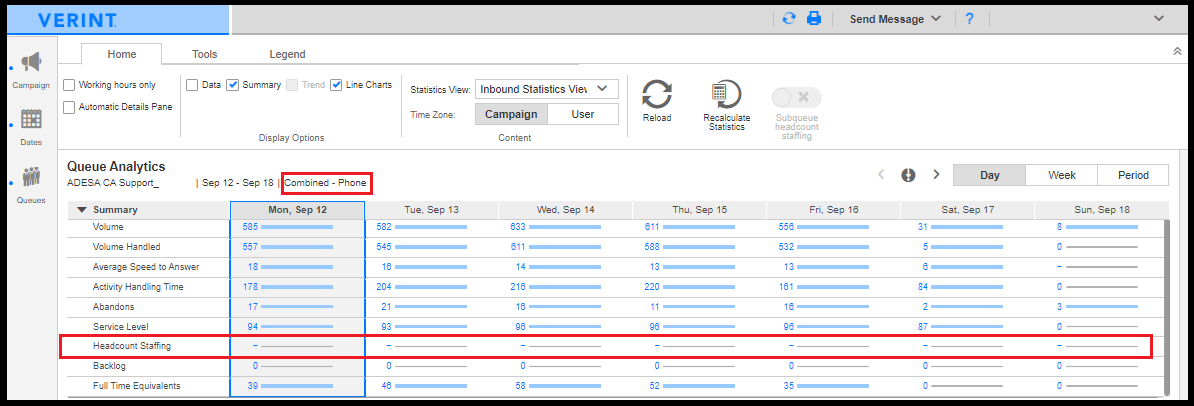Open Statistics View dropdown
The height and width of the screenshot is (406, 1194).
point(547,89)
